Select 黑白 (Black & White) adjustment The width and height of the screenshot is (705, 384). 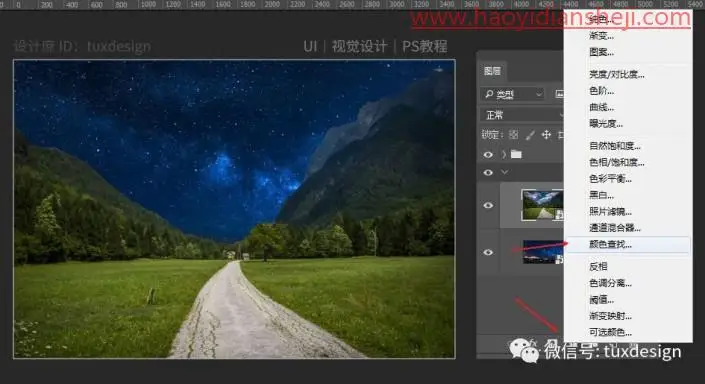(x=601, y=195)
